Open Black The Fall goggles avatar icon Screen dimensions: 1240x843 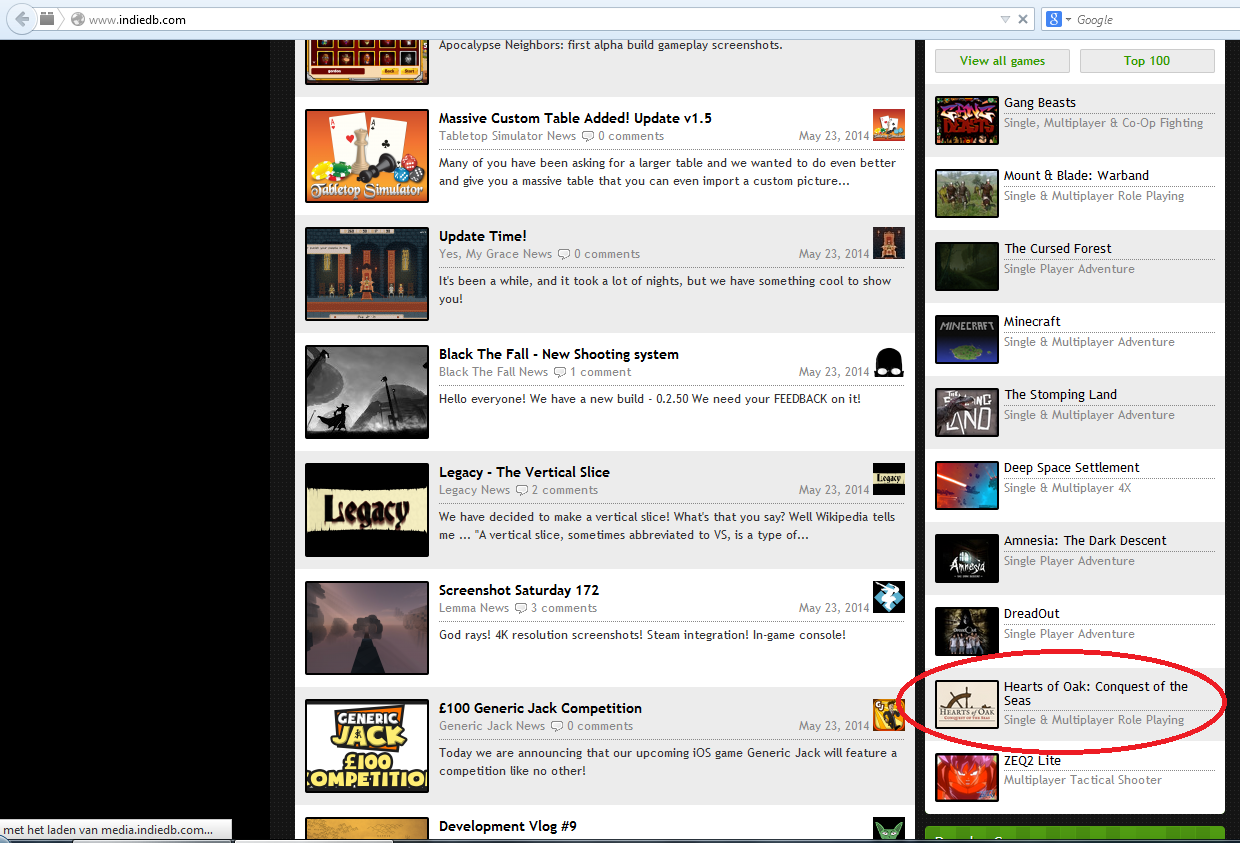[x=889, y=361]
